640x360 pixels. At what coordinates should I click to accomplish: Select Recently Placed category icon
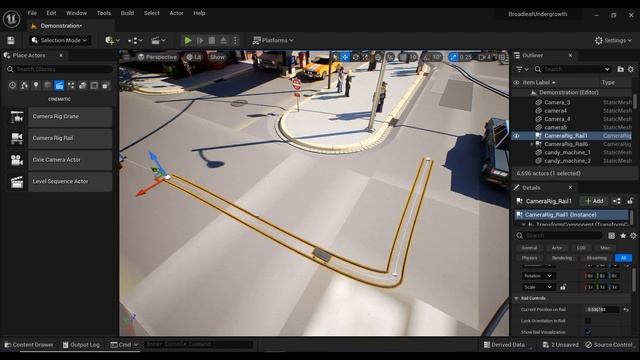click(12, 85)
